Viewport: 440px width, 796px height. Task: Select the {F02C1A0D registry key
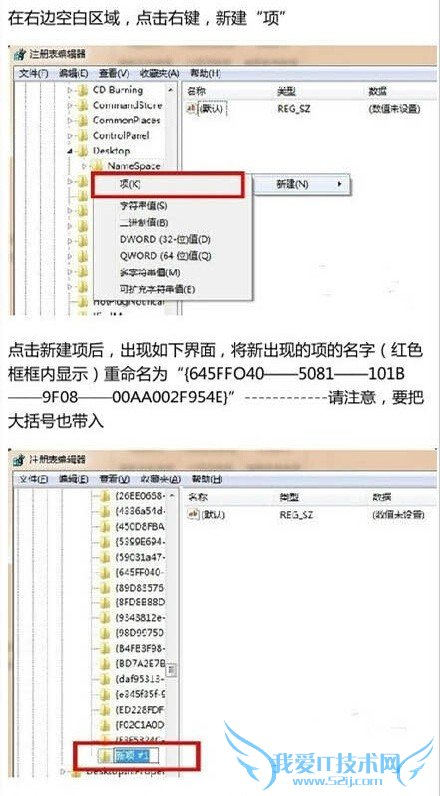pos(140,724)
